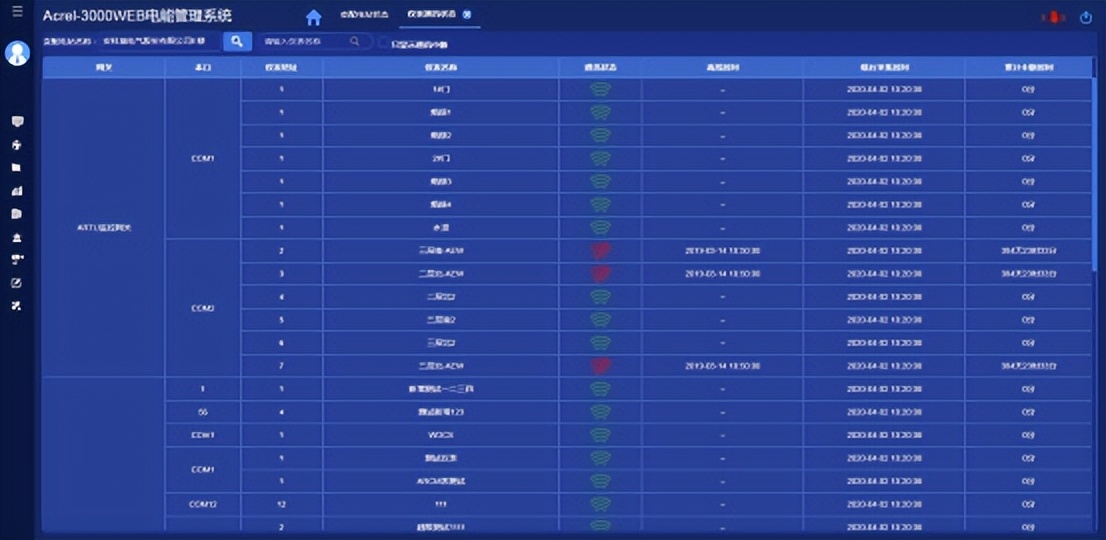Open the monitor screen icon in sidebar
Viewport: 1106px width, 540px height.
pos(17,121)
